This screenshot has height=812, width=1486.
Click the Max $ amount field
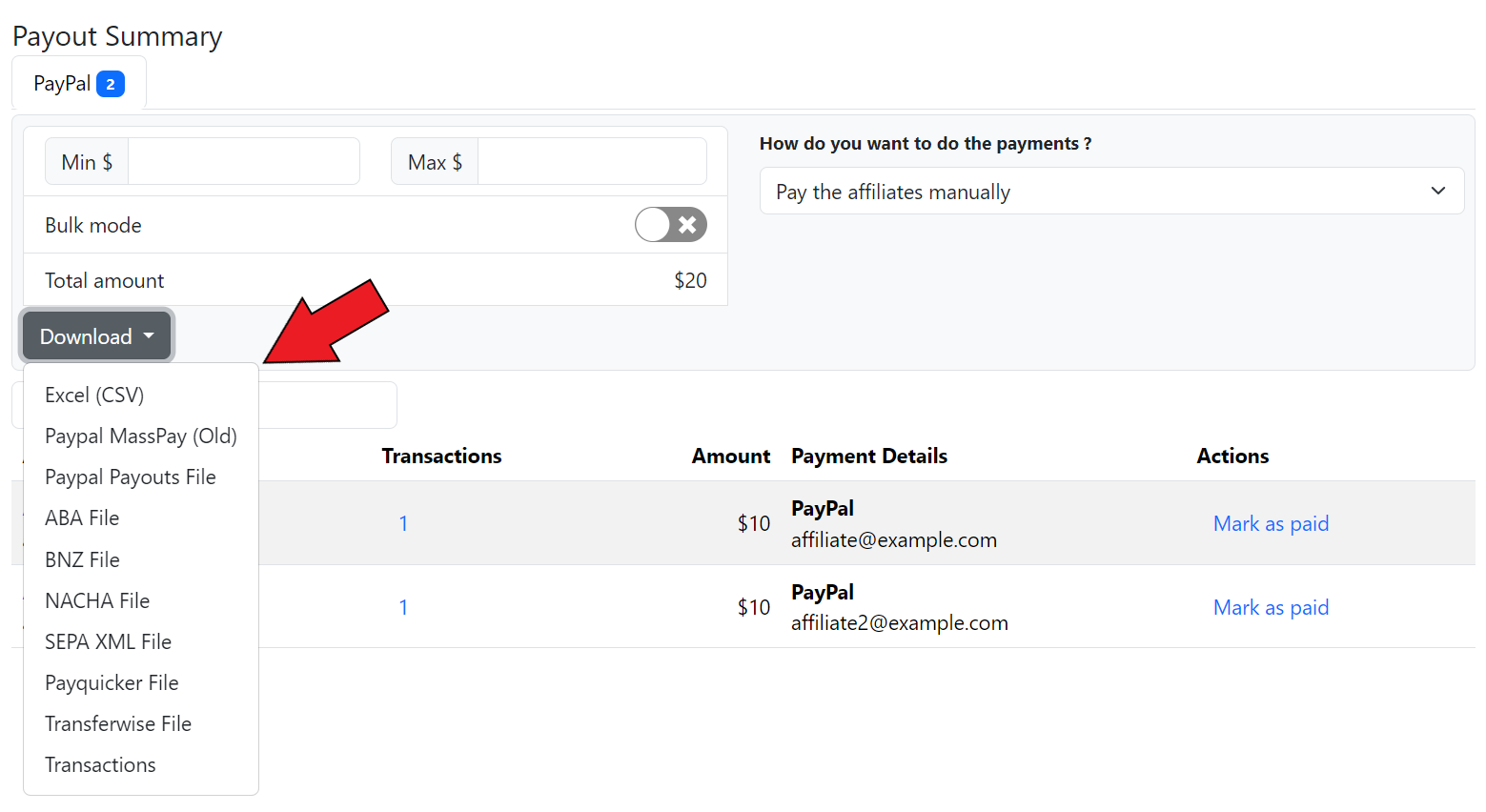(x=591, y=162)
